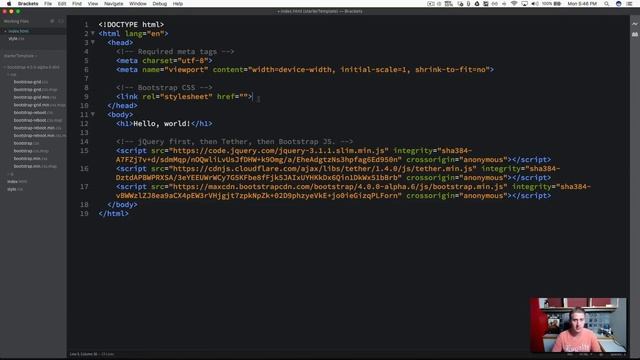Image resolution: width=640 pixels, height=360 pixels.
Task: Open bootstrap-grid.css in file tree
Action: point(30,82)
